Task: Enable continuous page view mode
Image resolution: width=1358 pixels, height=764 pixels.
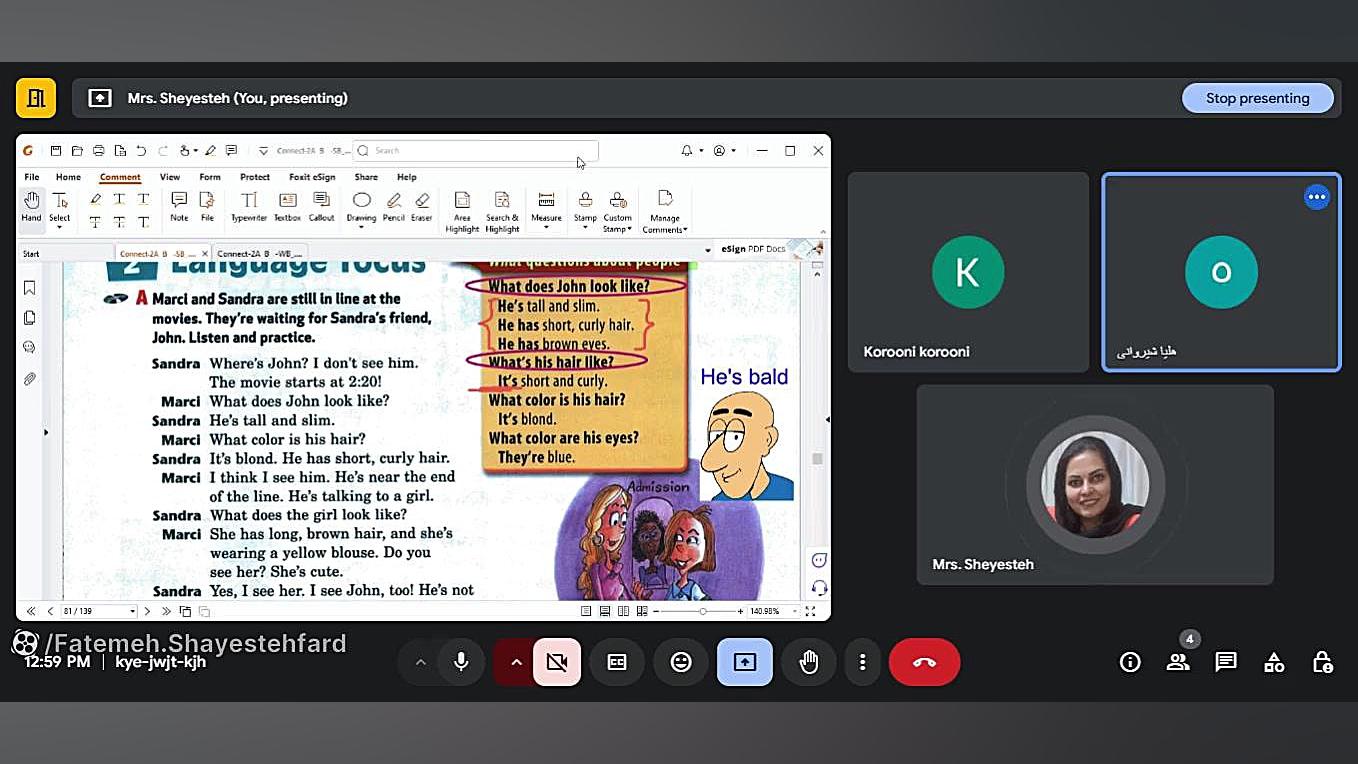Action: point(605,611)
